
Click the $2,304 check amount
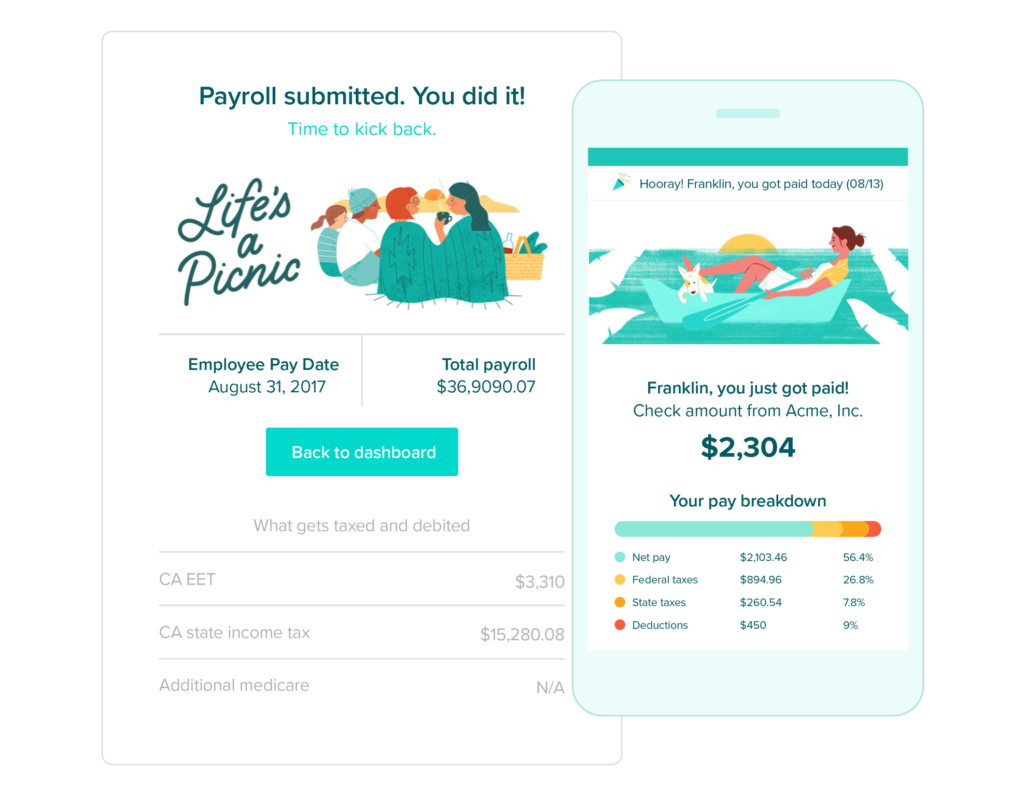(x=748, y=447)
